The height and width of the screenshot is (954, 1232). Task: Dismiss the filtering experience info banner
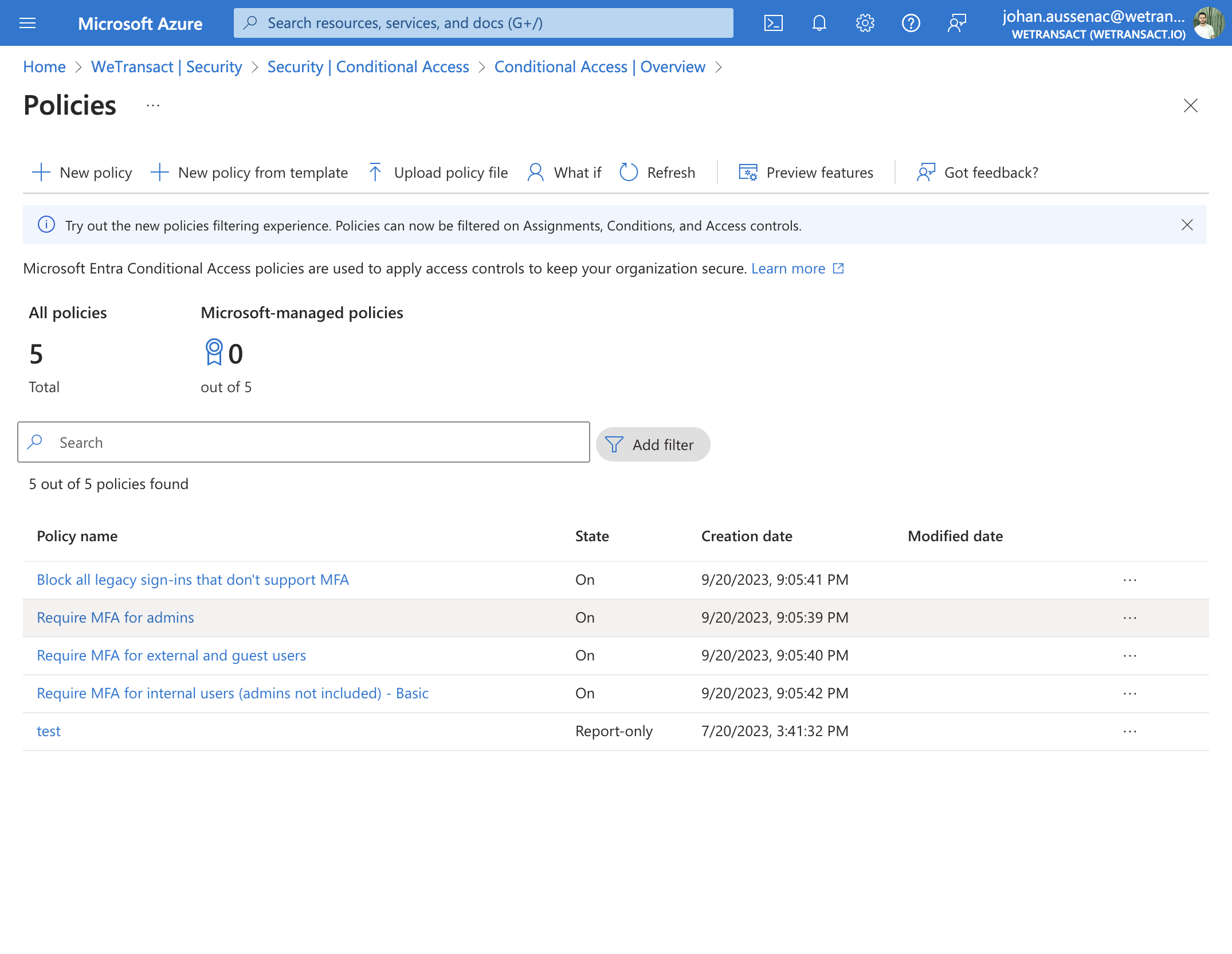point(1187,225)
